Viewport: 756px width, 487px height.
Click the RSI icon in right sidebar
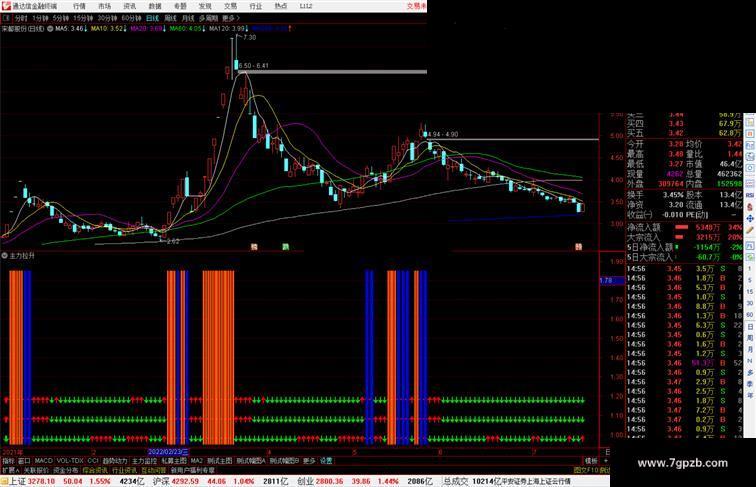point(750,195)
